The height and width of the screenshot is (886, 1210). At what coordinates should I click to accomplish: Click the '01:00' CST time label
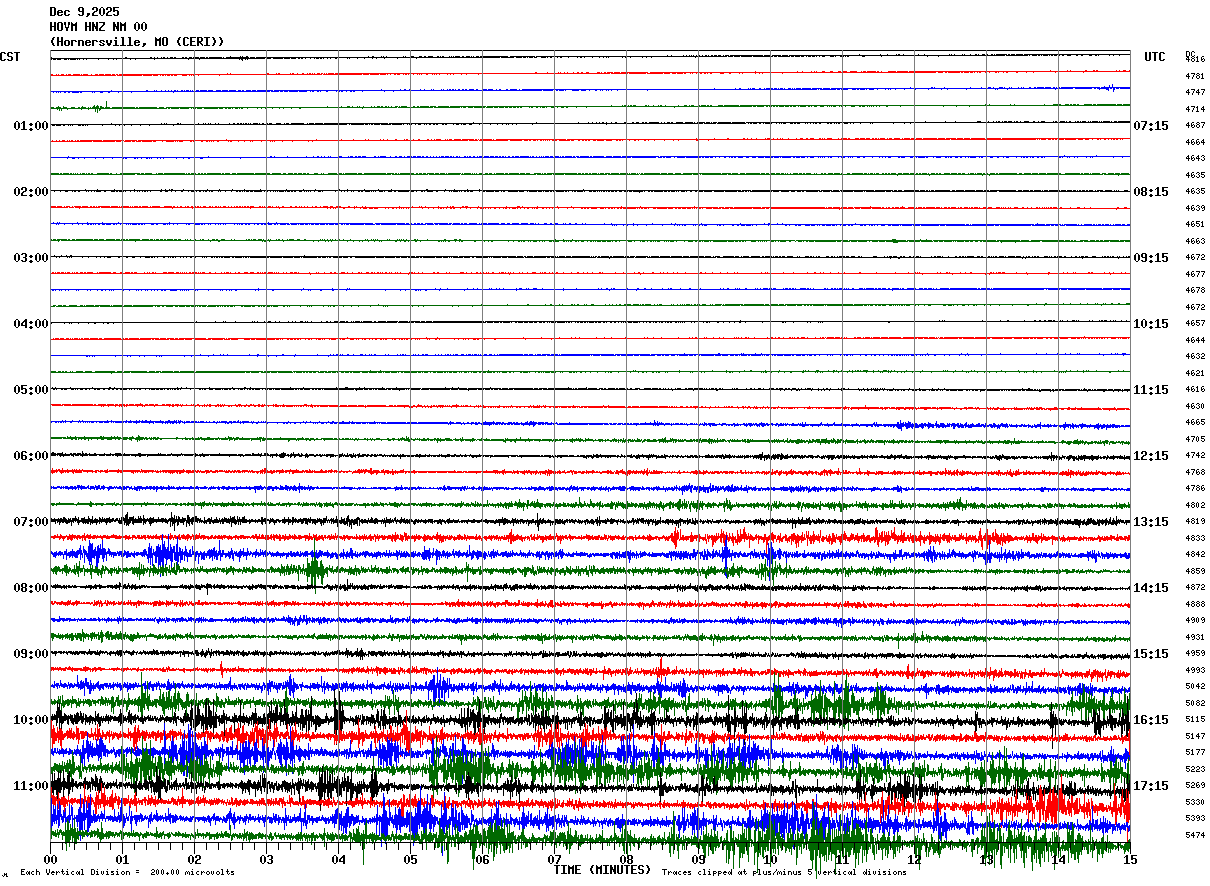click(31, 126)
